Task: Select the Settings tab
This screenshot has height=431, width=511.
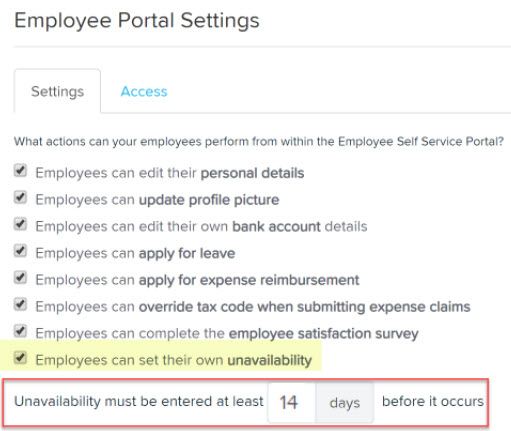Action: pyautogui.click(x=57, y=91)
